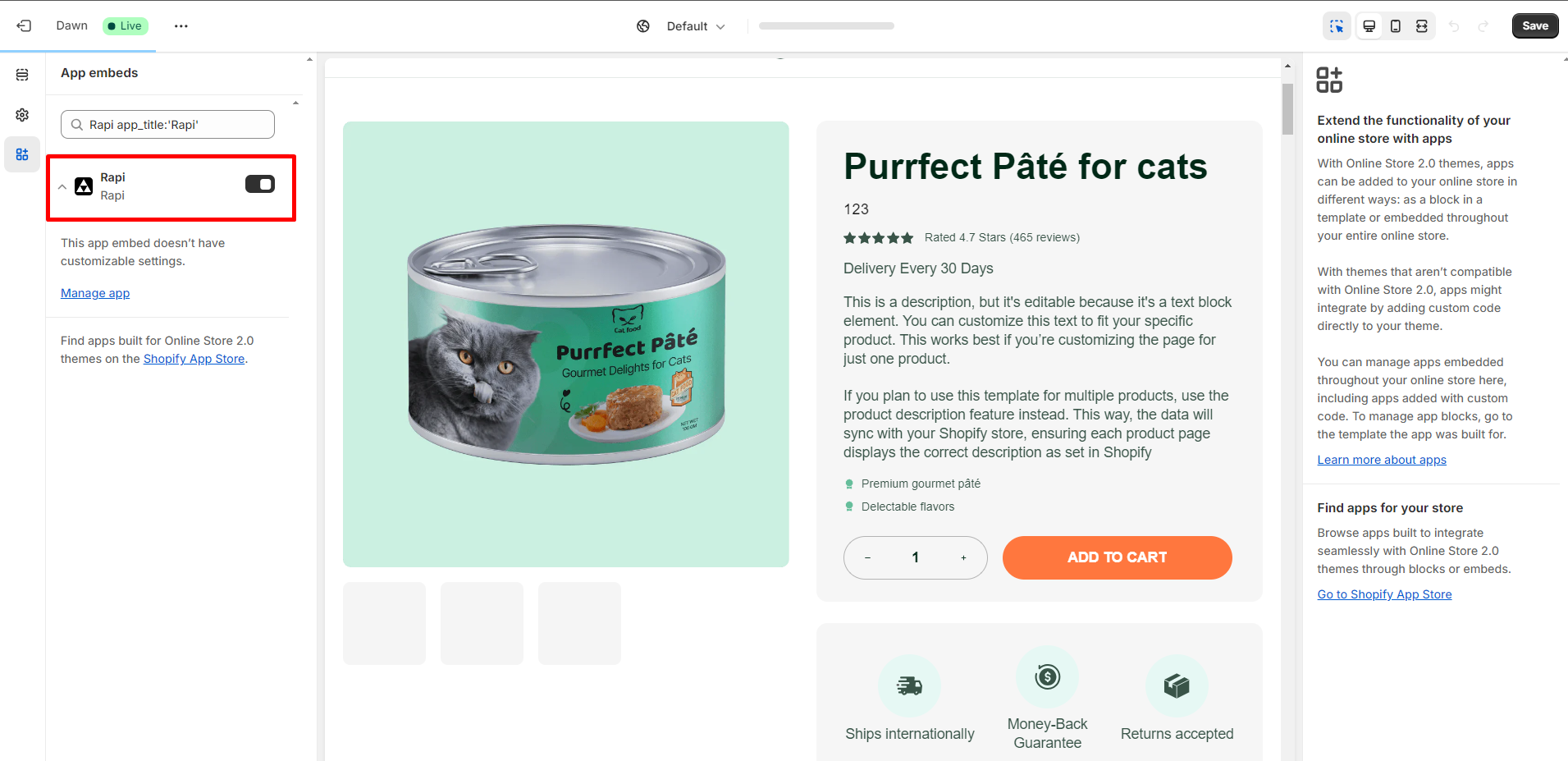
Task: Open Learn more about apps link
Action: [1382, 460]
